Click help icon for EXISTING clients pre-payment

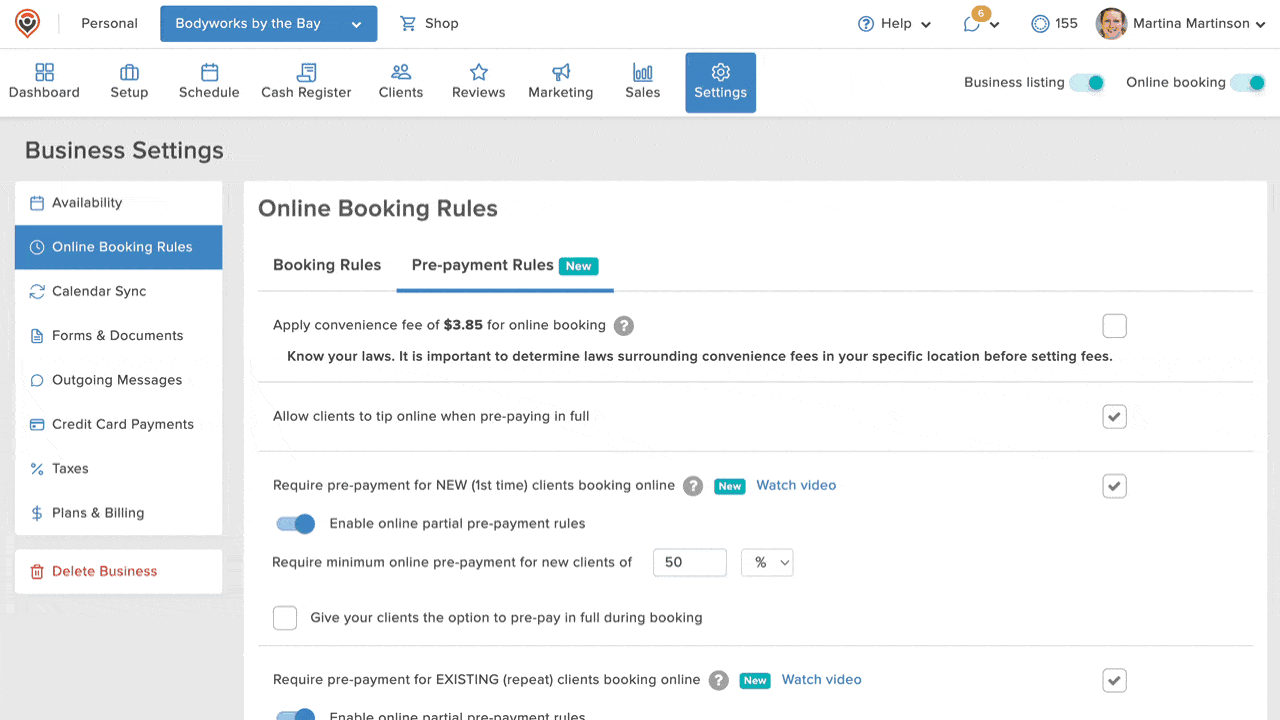coord(718,680)
